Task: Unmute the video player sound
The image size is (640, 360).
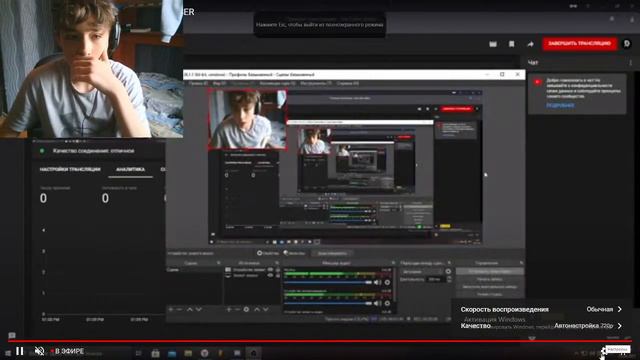Action: pyautogui.click(x=39, y=351)
